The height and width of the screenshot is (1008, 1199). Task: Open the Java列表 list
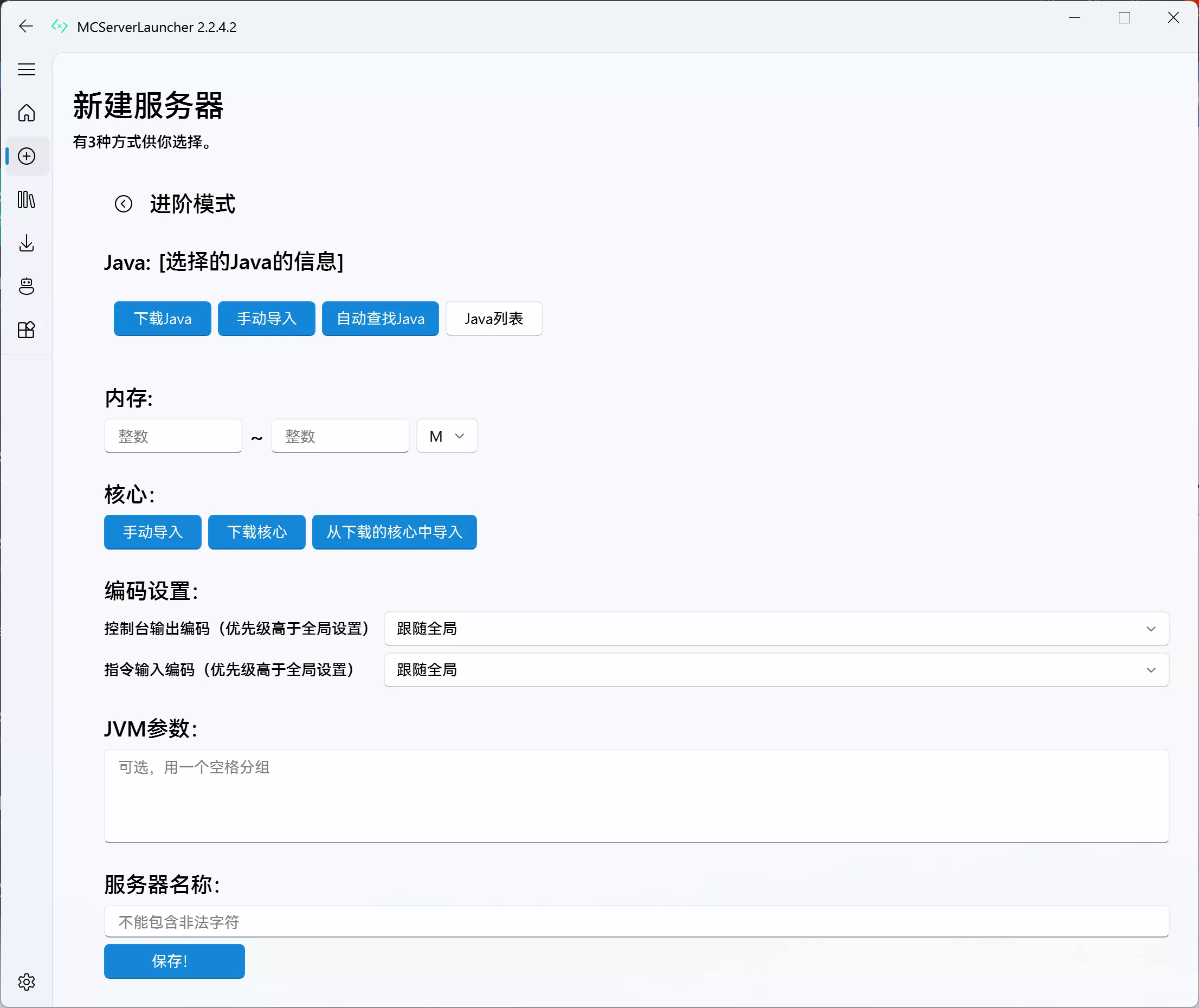[494, 318]
